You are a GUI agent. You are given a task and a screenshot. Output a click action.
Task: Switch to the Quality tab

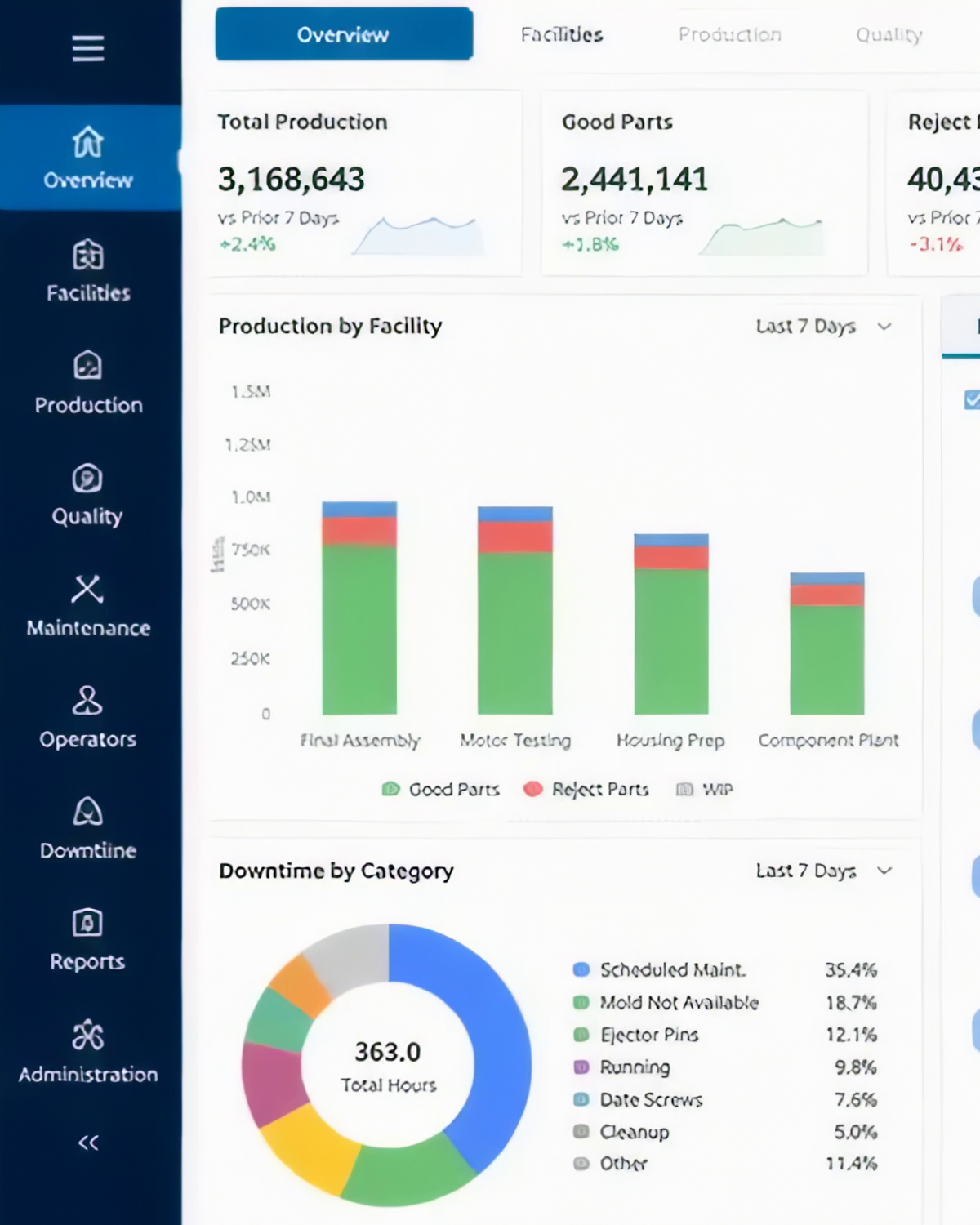tap(889, 34)
